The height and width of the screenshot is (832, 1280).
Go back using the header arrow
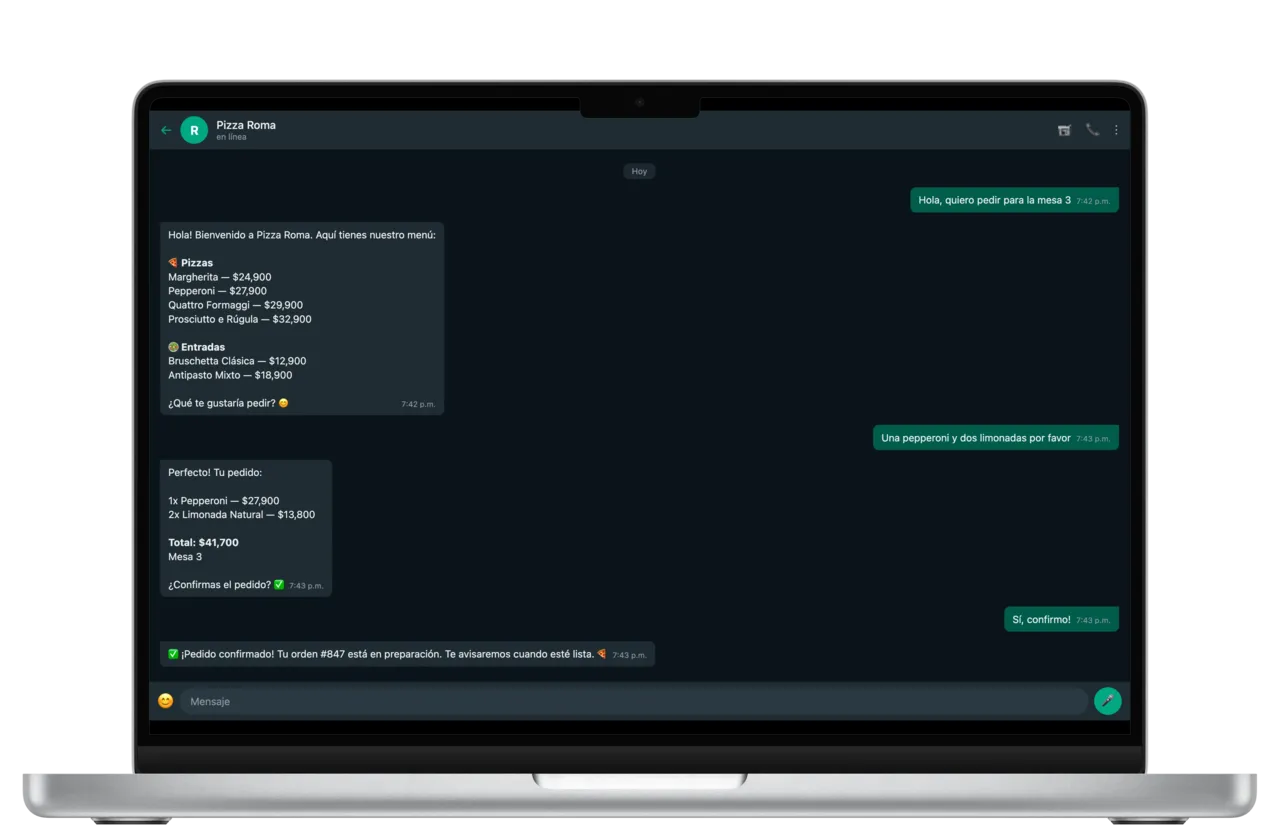pyautogui.click(x=166, y=130)
